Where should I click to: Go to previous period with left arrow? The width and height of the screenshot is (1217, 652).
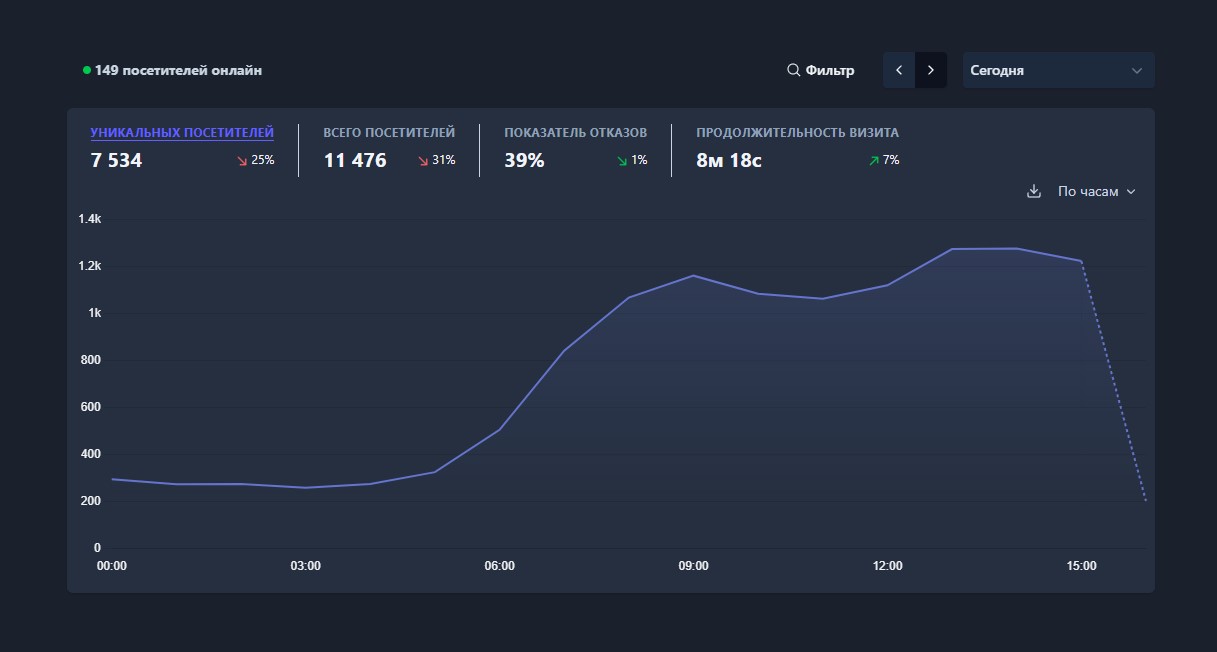click(899, 71)
